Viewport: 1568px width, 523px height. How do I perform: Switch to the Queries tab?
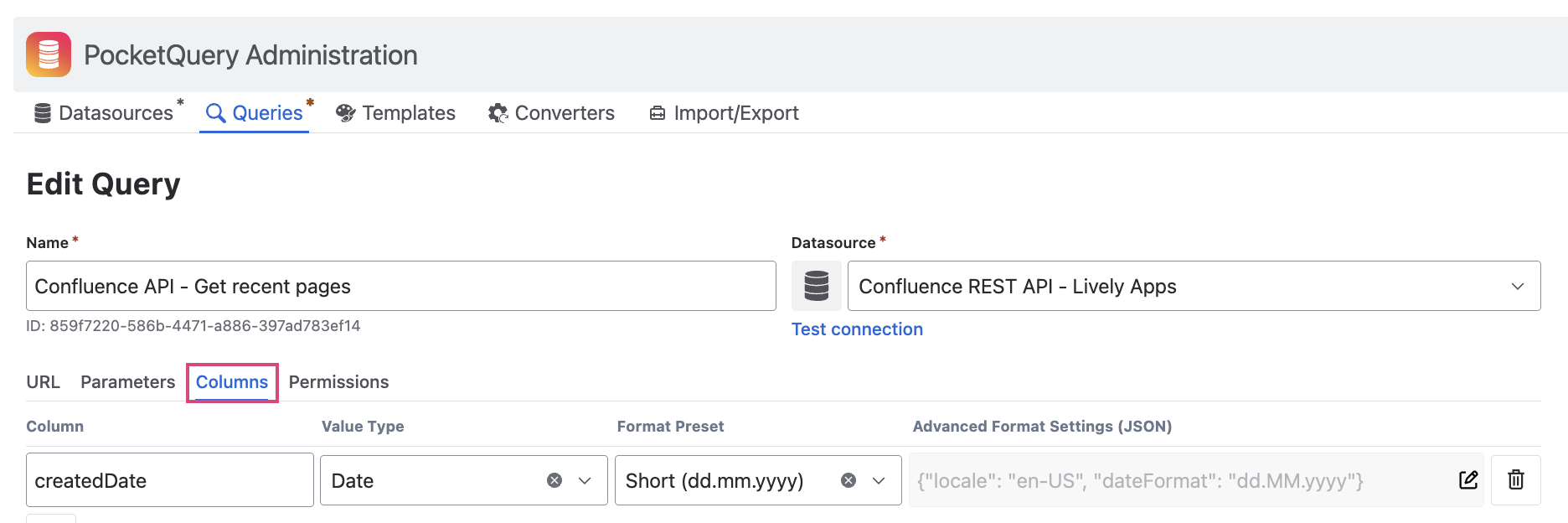tap(255, 113)
